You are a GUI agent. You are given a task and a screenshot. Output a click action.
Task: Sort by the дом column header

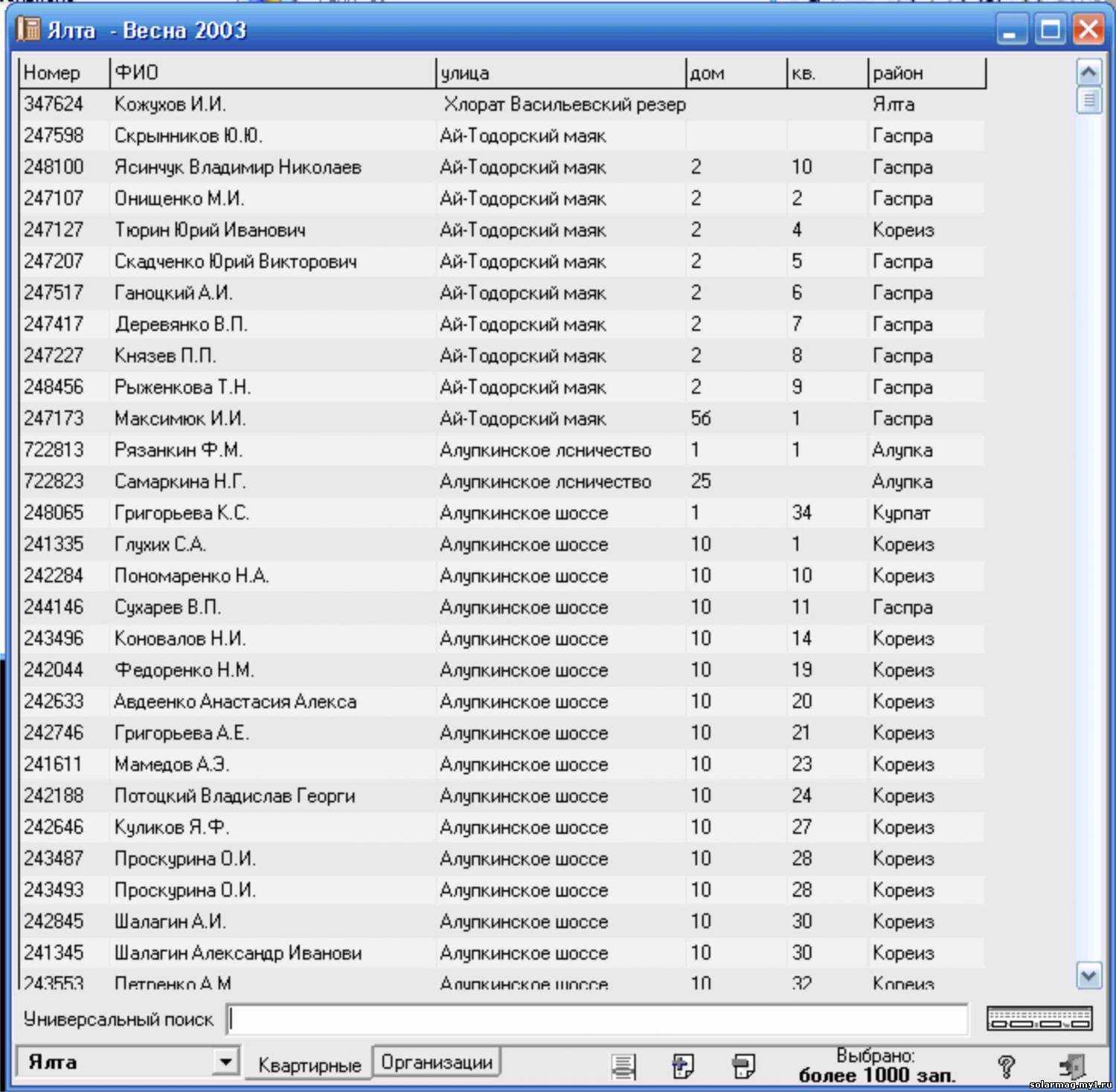pyautogui.click(x=736, y=73)
